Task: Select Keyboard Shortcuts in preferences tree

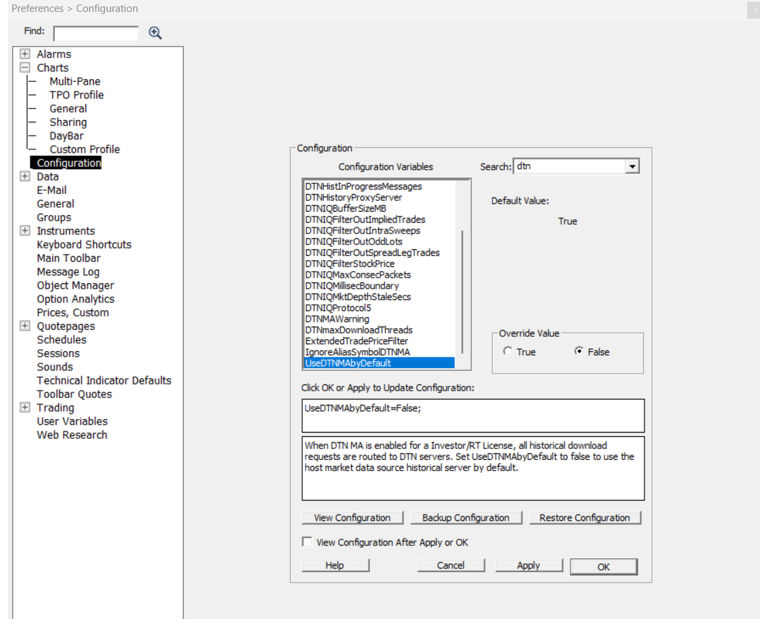Action: [x=84, y=245]
